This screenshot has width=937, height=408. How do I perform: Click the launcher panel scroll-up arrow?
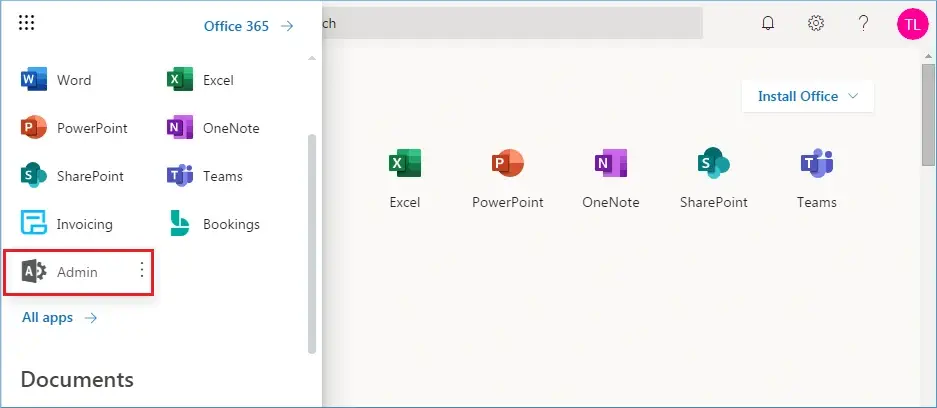[311, 58]
